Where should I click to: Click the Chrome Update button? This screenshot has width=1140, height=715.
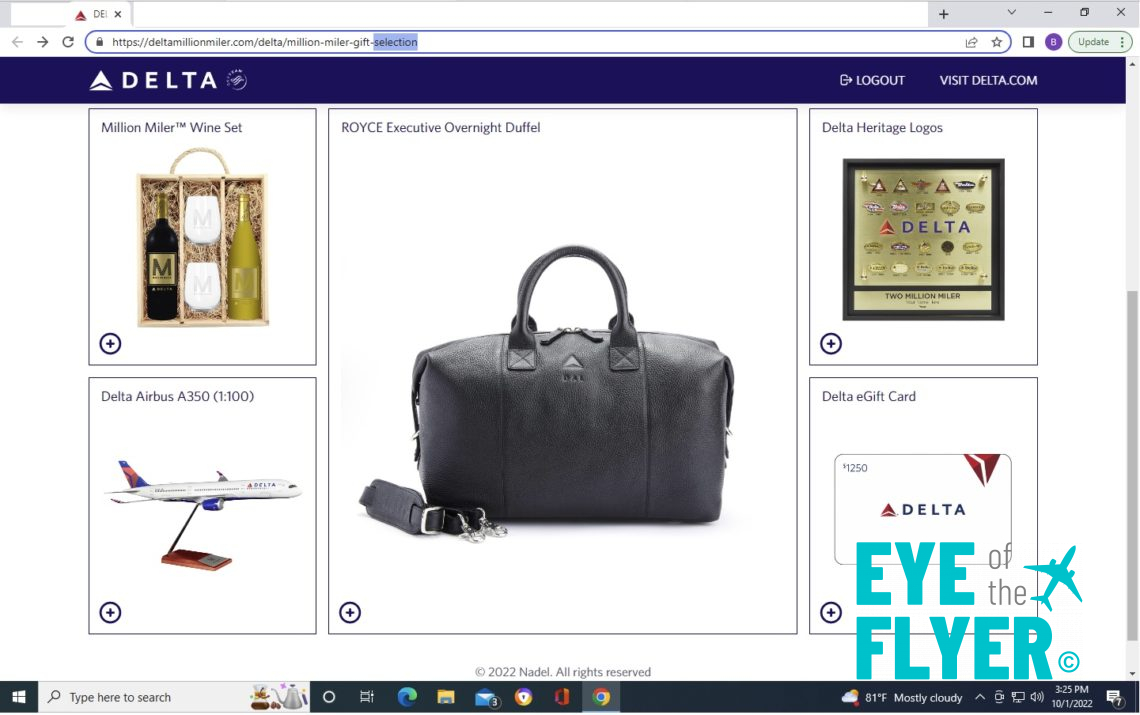click(x=1100, y=42)
